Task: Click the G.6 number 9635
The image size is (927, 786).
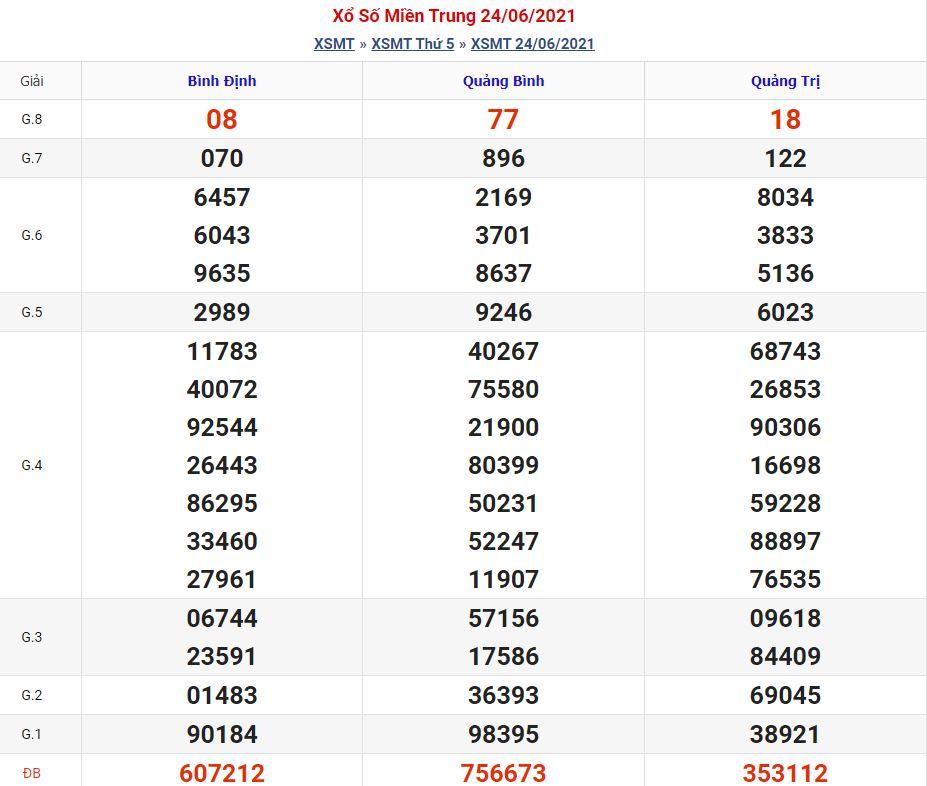Action: point(222,273)
